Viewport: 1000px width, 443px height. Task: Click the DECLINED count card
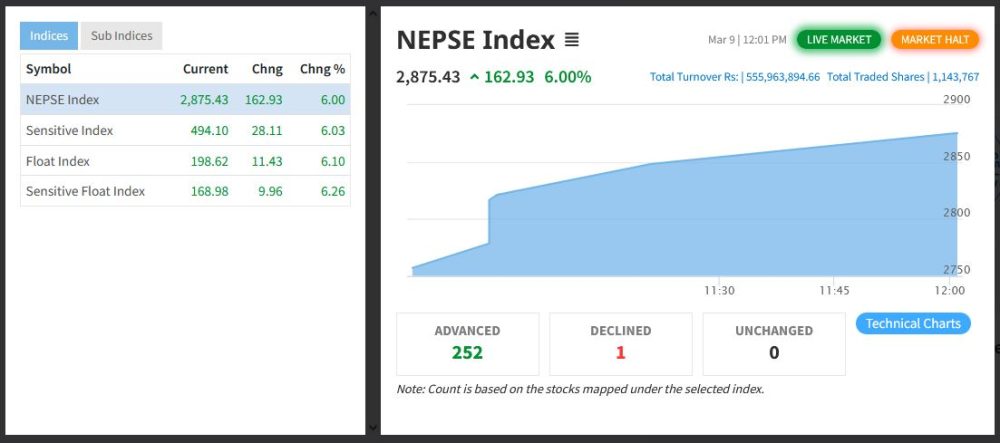[x=620, y=343]
